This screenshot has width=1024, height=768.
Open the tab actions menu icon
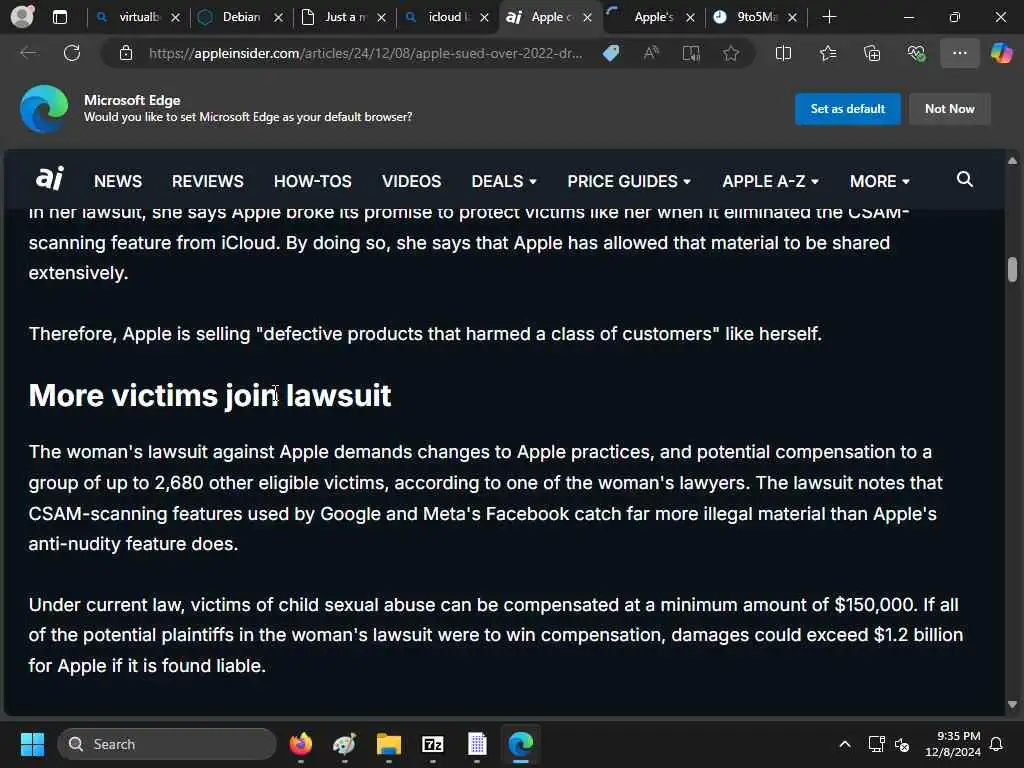(59, 17)
